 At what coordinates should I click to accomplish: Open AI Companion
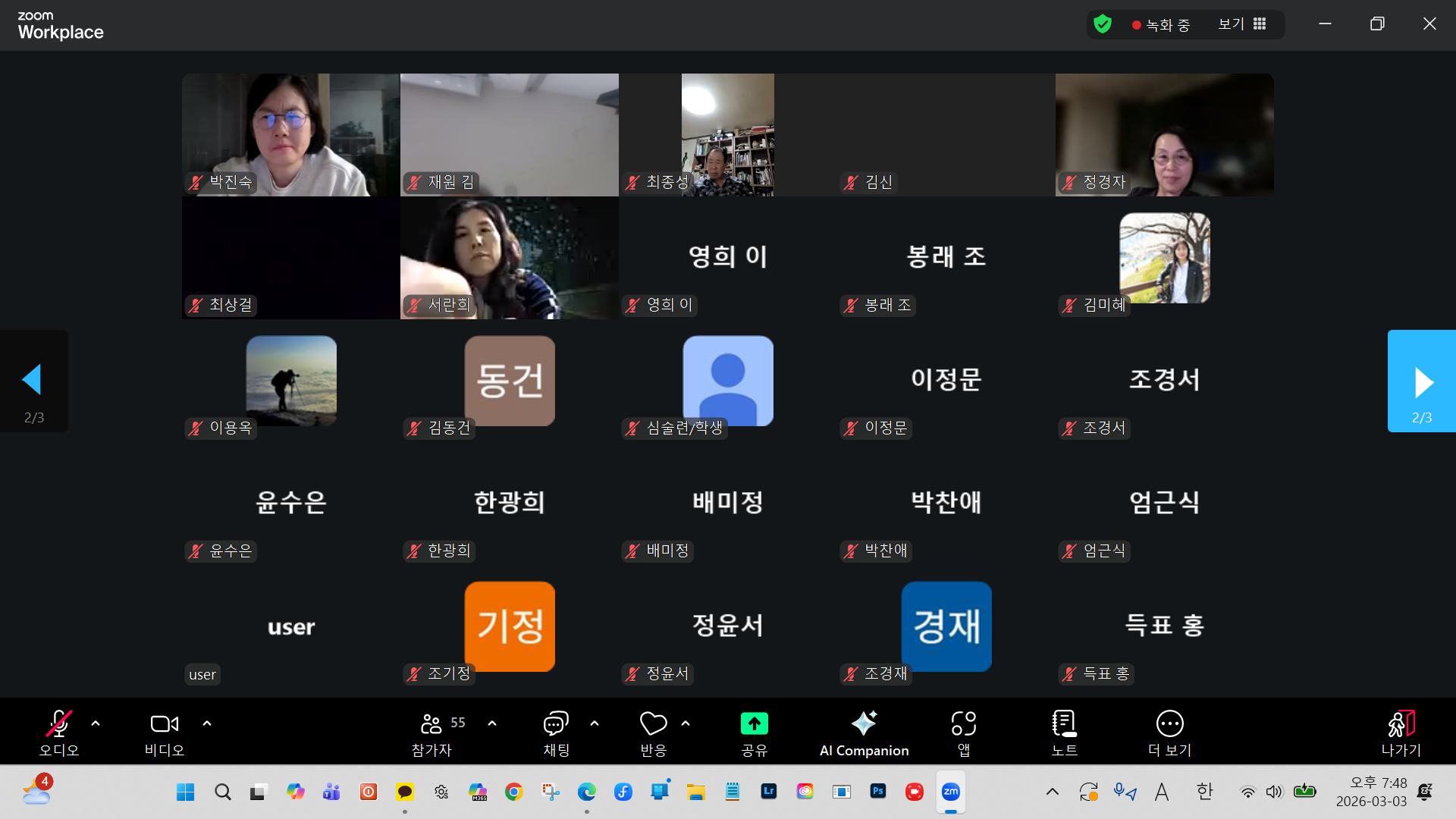coord(864,724)
